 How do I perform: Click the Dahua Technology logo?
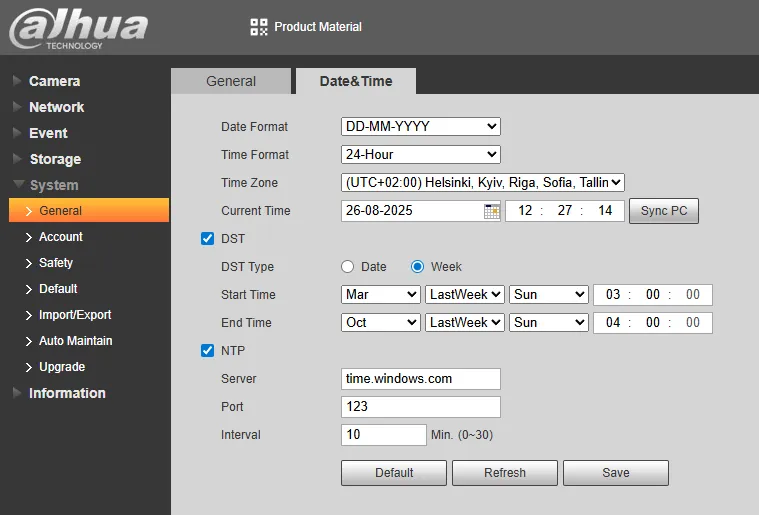(x=78, y=28)
